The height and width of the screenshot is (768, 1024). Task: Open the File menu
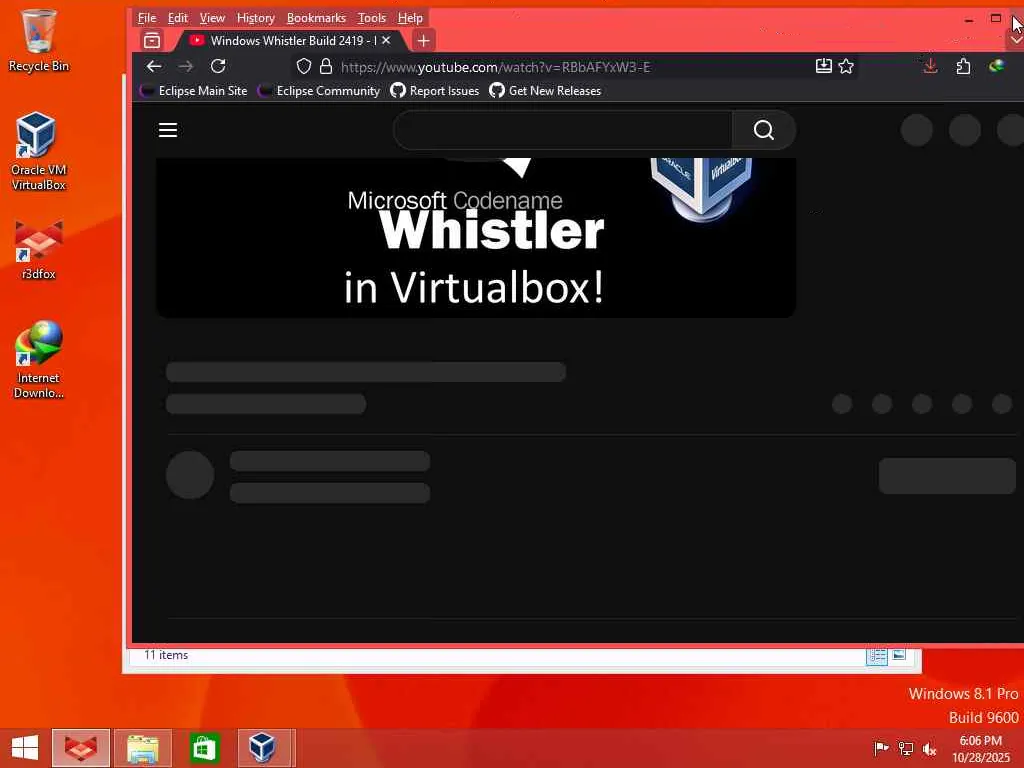pyautogui.click(x=147, y=18)
